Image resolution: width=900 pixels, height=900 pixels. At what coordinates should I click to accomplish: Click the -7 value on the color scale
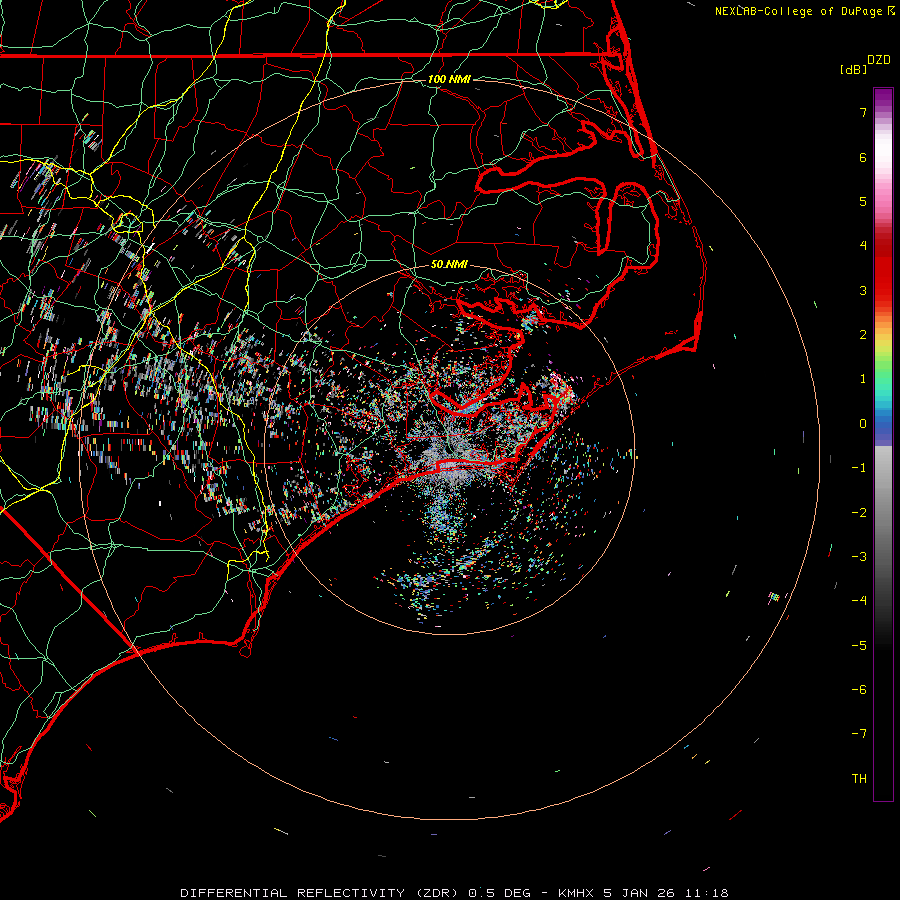point(859,734)
